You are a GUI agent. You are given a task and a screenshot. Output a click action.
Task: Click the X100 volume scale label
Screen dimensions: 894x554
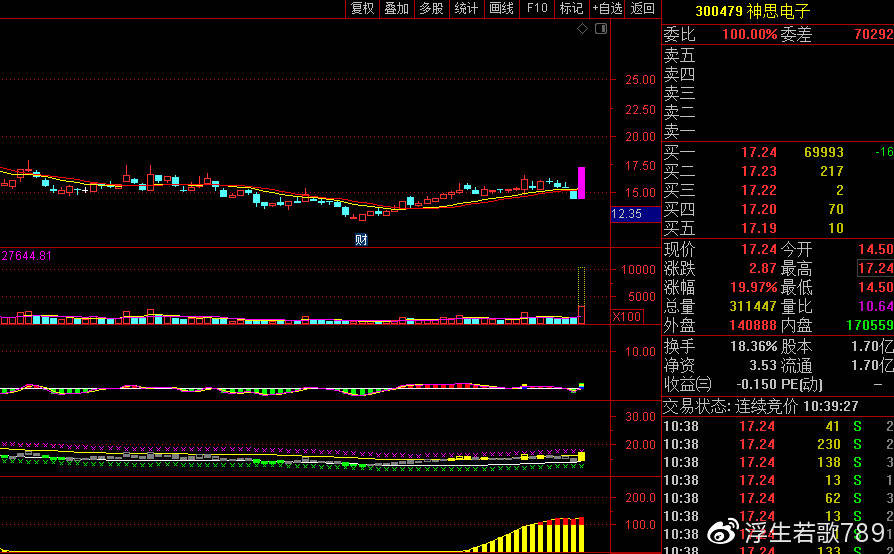627,317
